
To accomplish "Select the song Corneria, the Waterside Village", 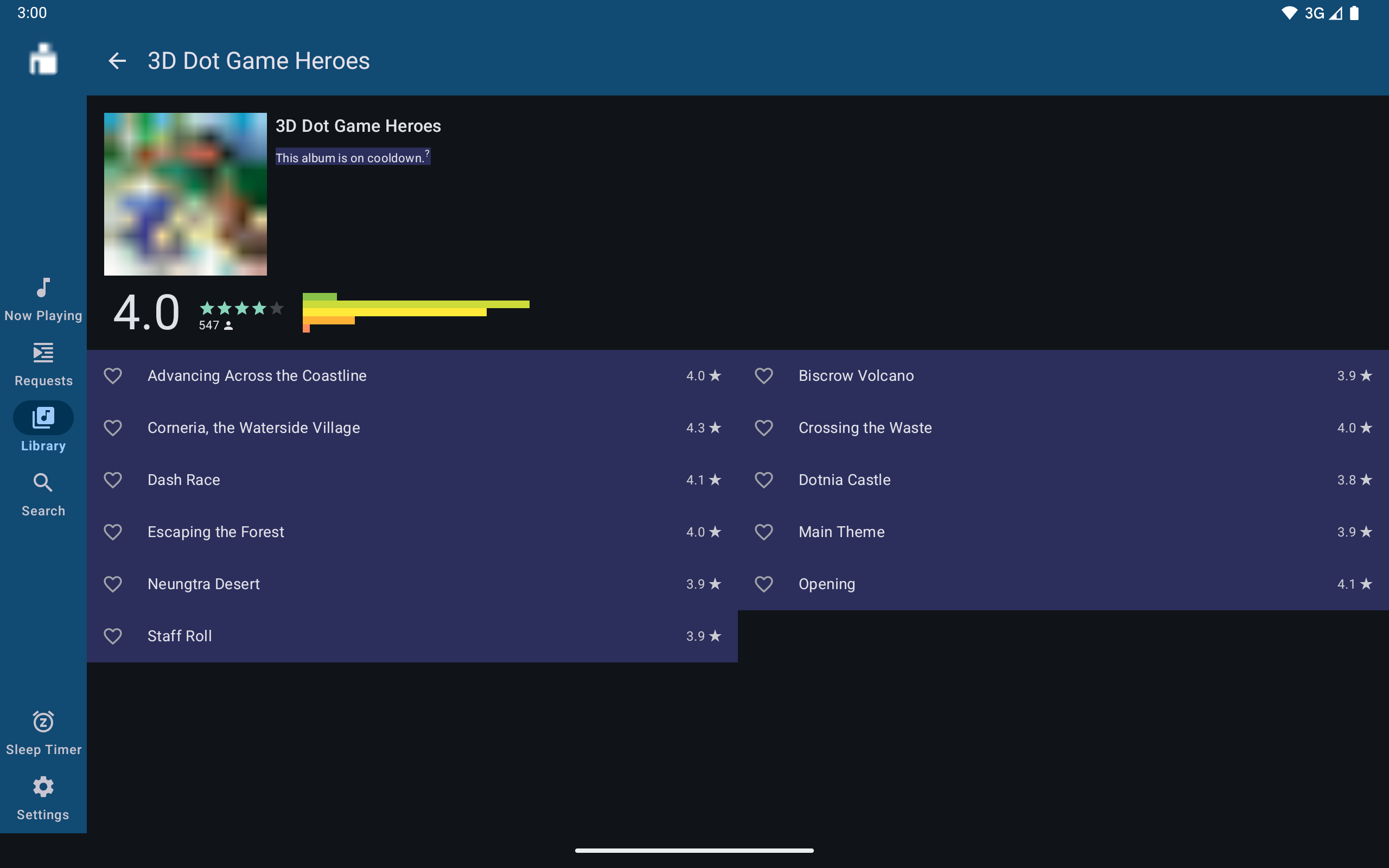I will click(254, 427).
